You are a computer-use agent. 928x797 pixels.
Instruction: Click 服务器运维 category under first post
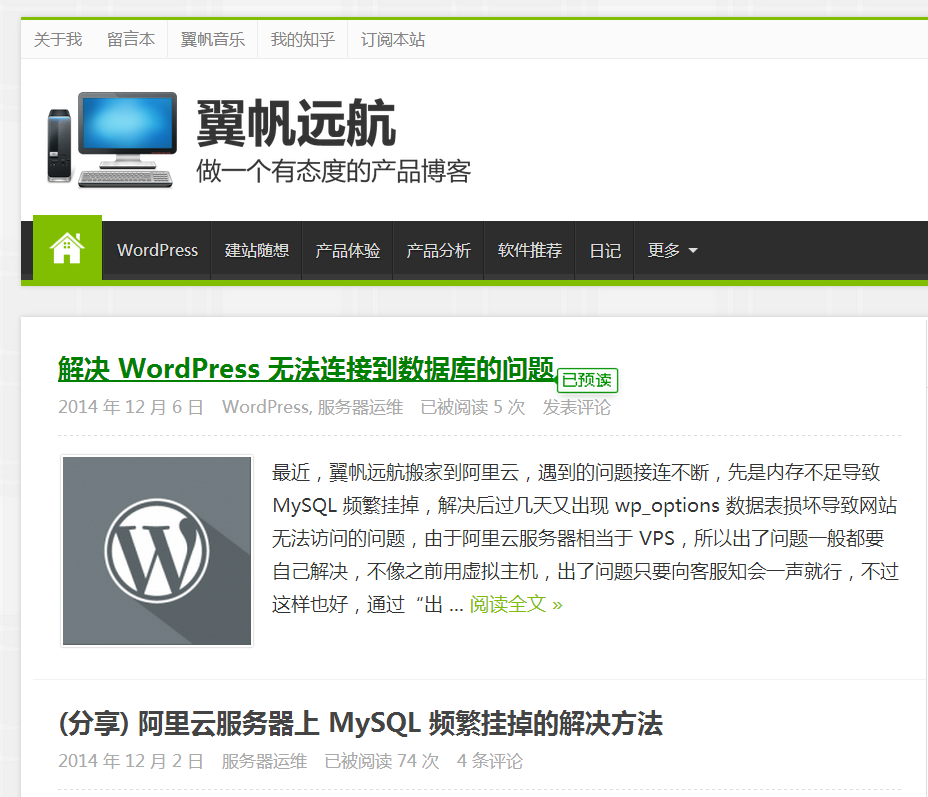point(360,407)
